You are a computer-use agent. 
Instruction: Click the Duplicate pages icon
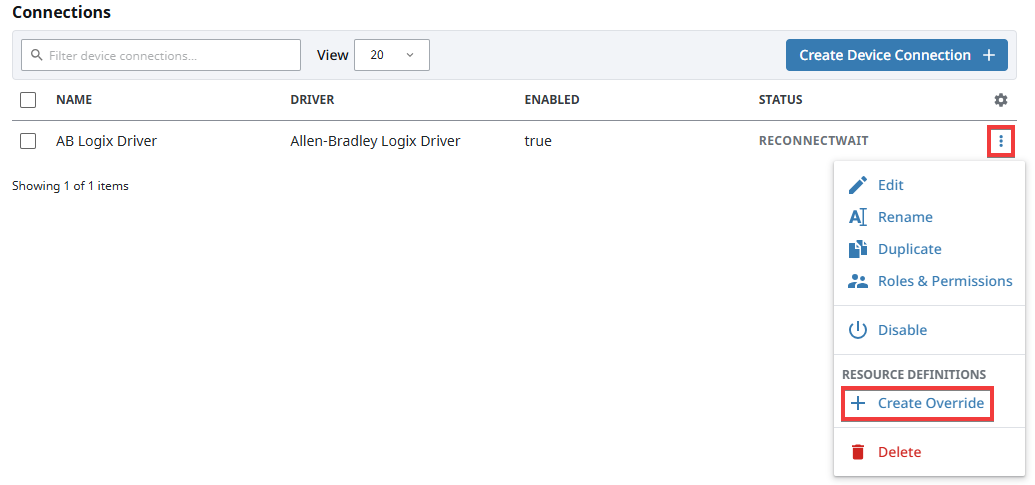pos(857,249)
